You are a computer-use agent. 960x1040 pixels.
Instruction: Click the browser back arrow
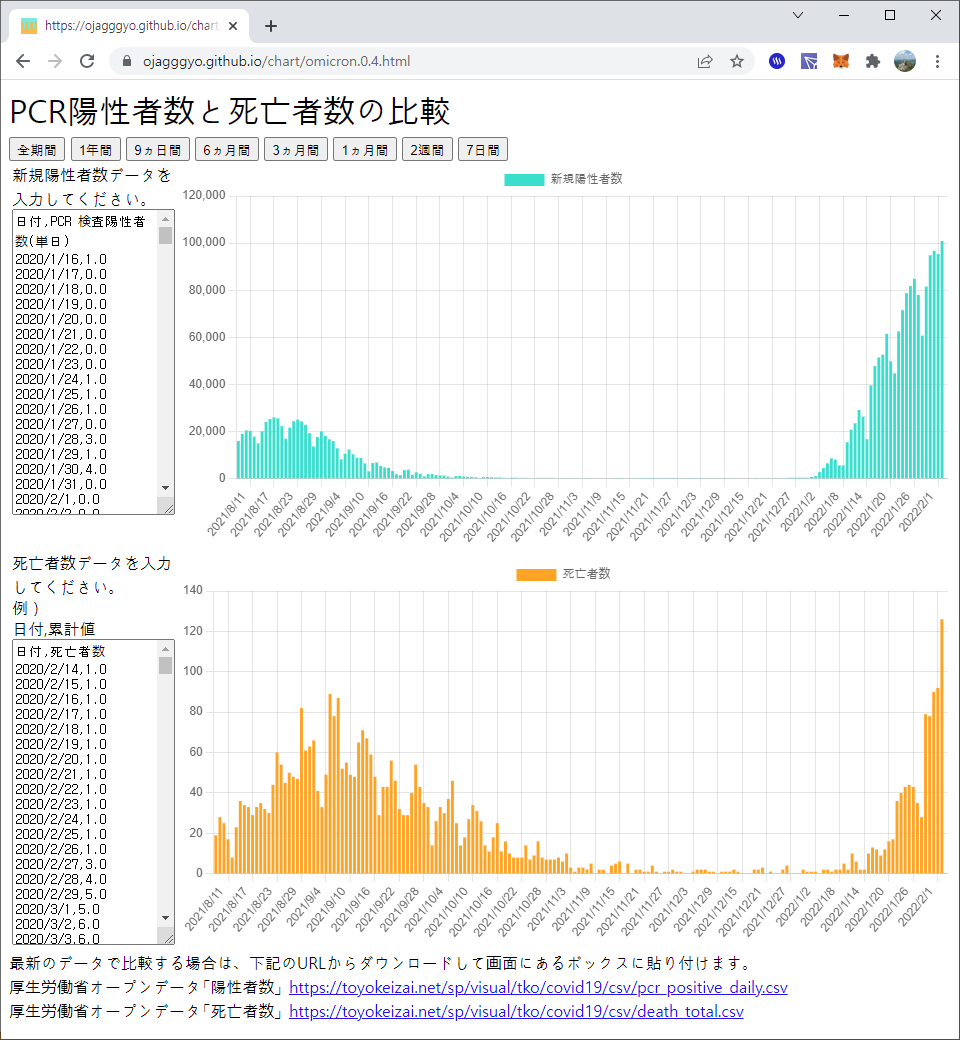pos(23,62)
